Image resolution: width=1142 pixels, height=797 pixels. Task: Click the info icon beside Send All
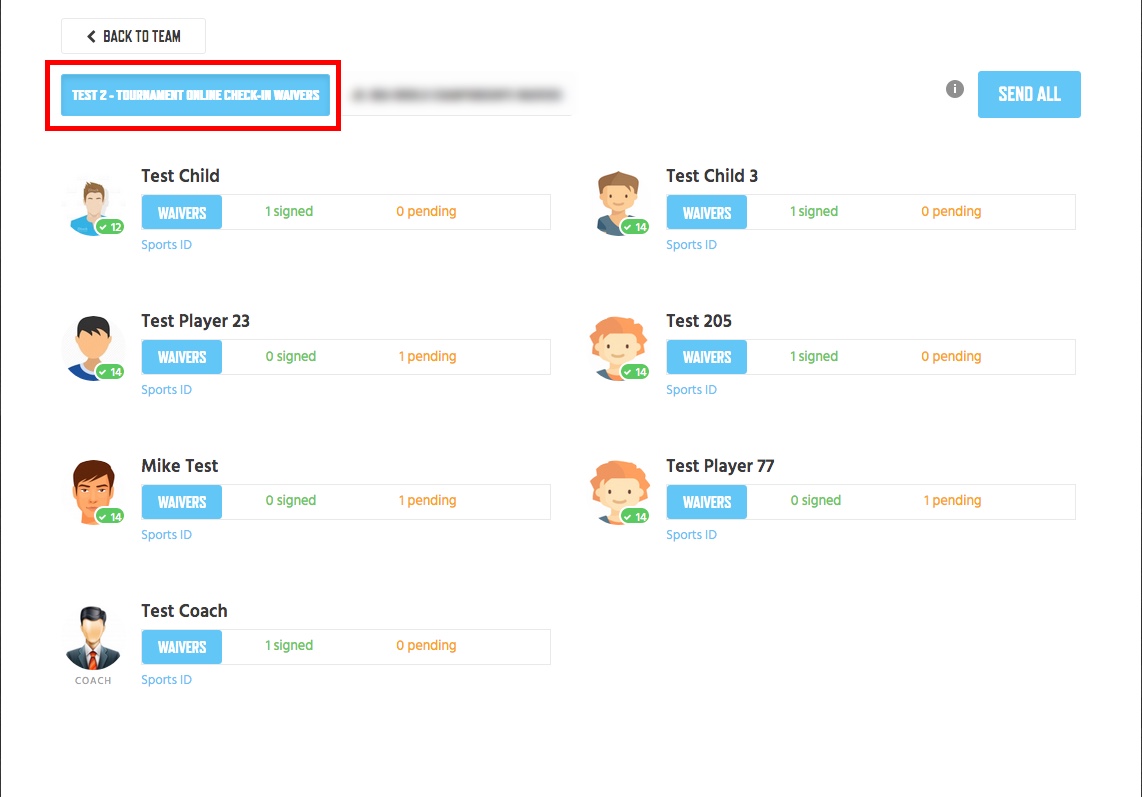pos(954,89)
